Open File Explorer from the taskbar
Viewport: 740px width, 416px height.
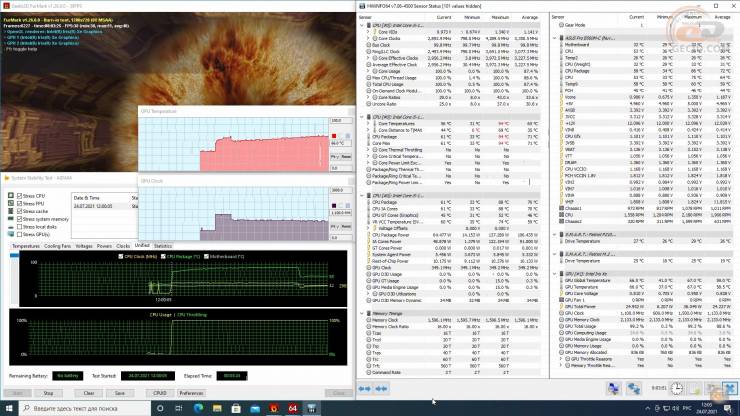217,408
